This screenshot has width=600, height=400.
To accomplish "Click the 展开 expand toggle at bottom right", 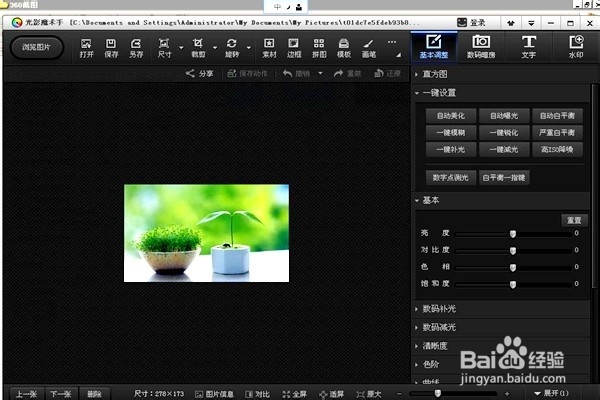I will (551, 393).
